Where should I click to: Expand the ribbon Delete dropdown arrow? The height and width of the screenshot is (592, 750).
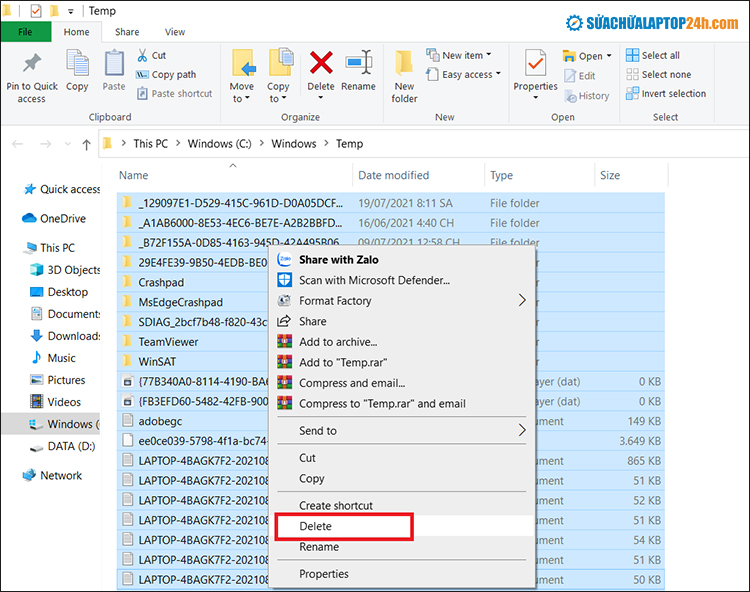[321, 98]
